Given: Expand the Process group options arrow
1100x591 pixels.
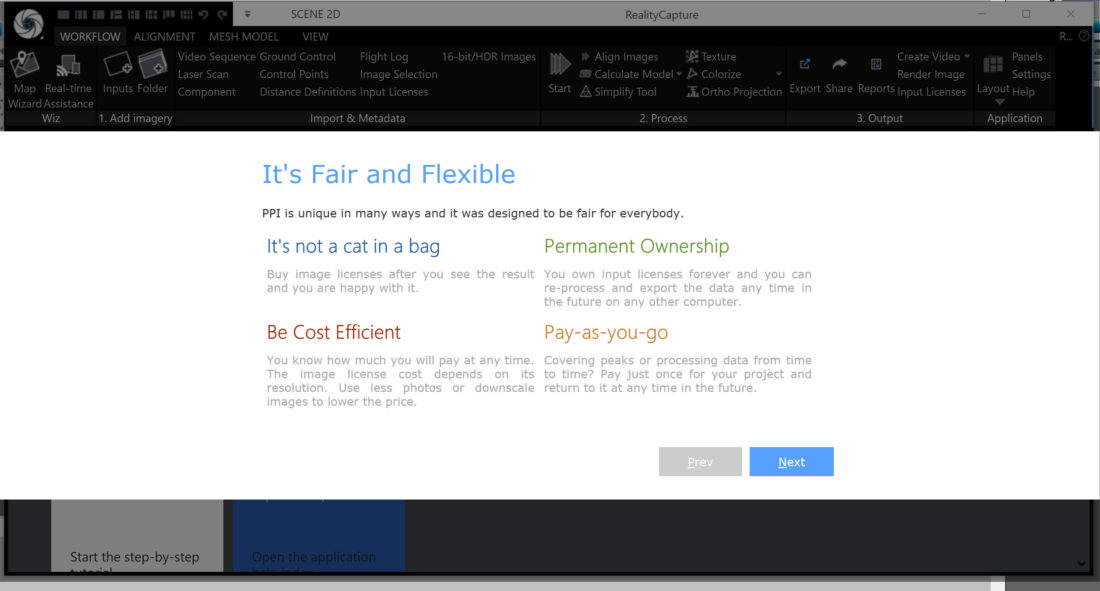Looking at the screenshot, I should (779, 74).
